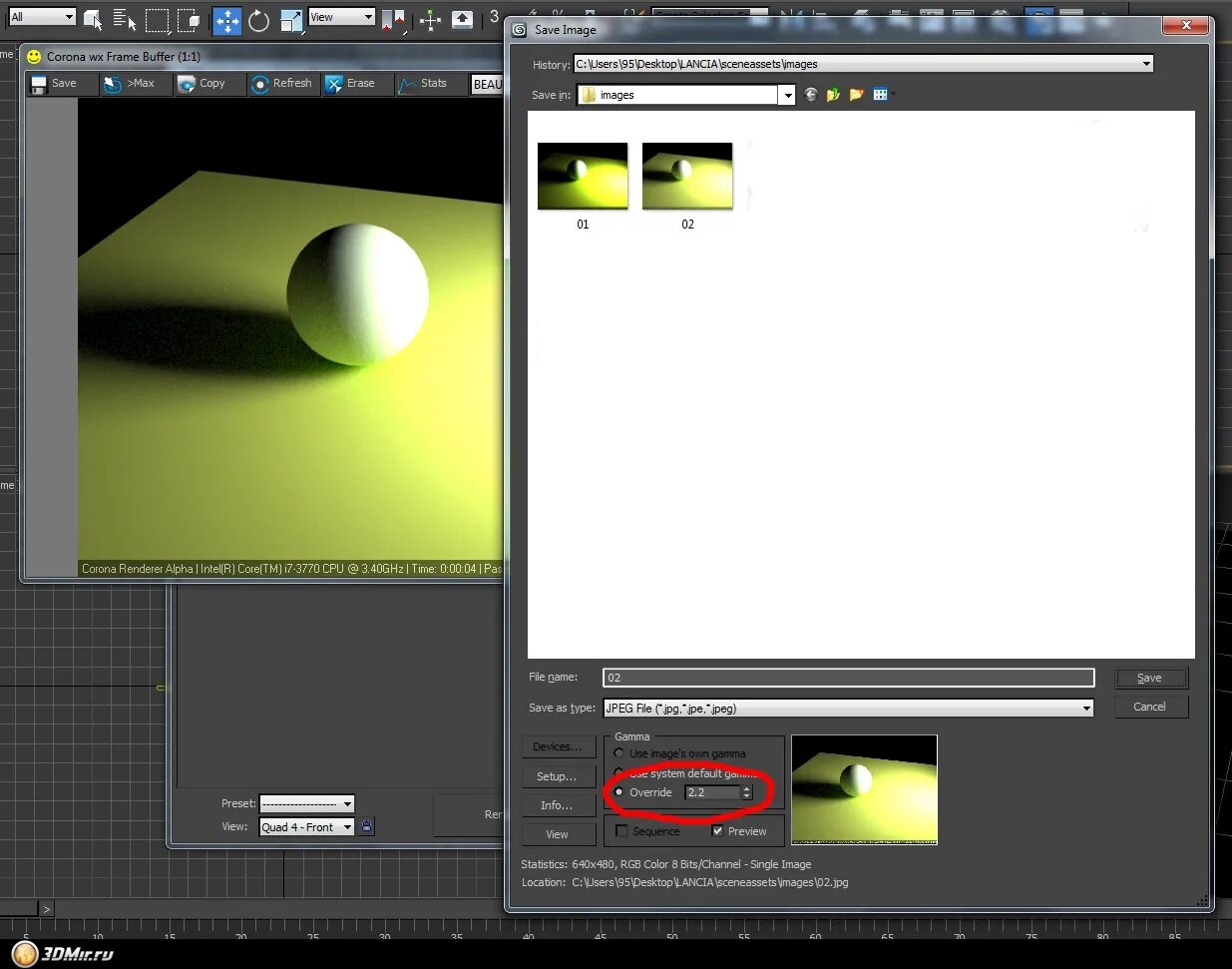Click the Statistics text line

[x=666, y=864]
